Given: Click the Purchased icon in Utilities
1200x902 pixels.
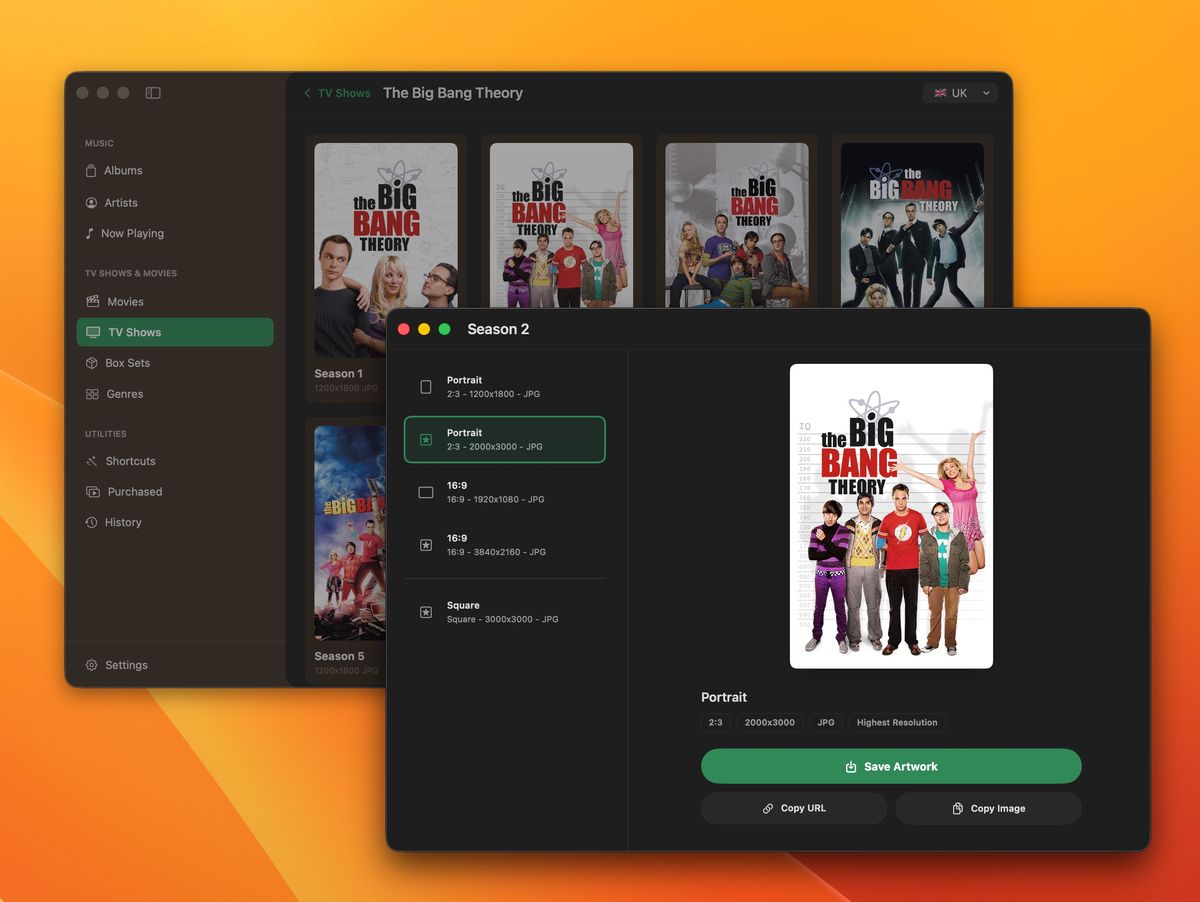Looking at the screenshot, I should pyautogui.click(x=92, y=492).
